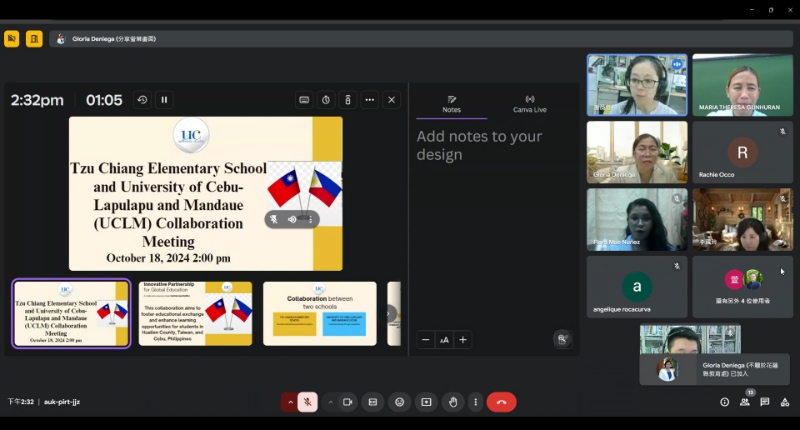Close the Canva presenter view
The width and height of the screenshot is (800, 430).
pos(391,100)
